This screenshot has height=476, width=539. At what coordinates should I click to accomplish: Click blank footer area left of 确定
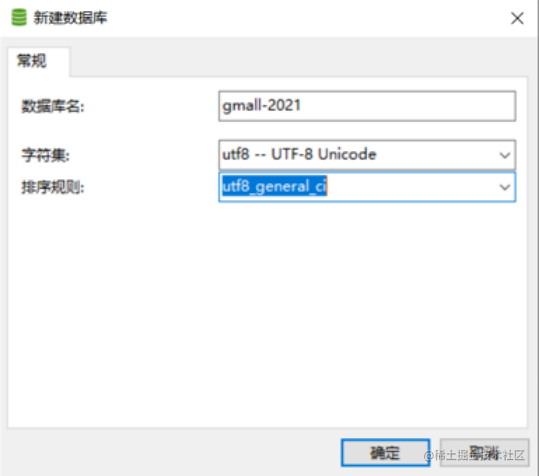coord(172,453)
